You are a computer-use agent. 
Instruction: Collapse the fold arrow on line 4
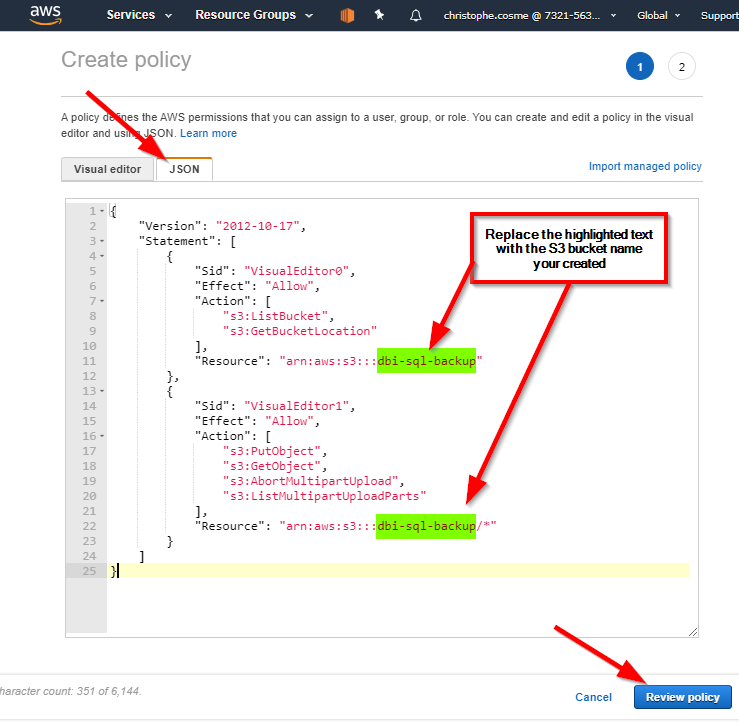pos(102,256)
